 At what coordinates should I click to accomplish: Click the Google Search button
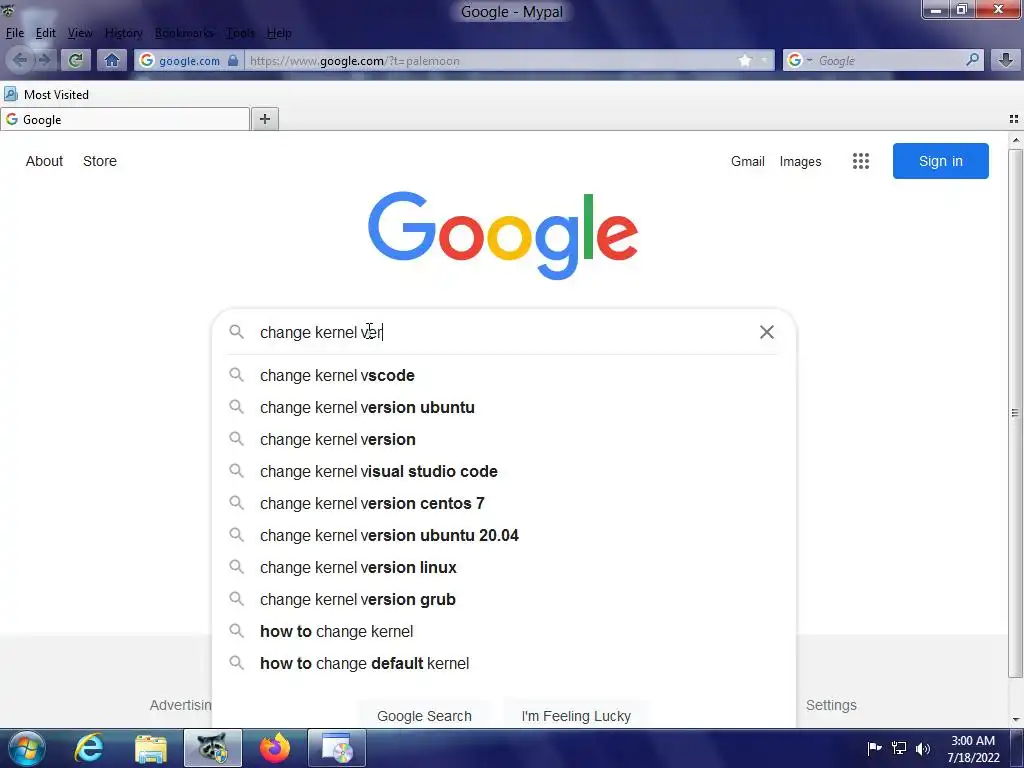(x=424, y=716)
